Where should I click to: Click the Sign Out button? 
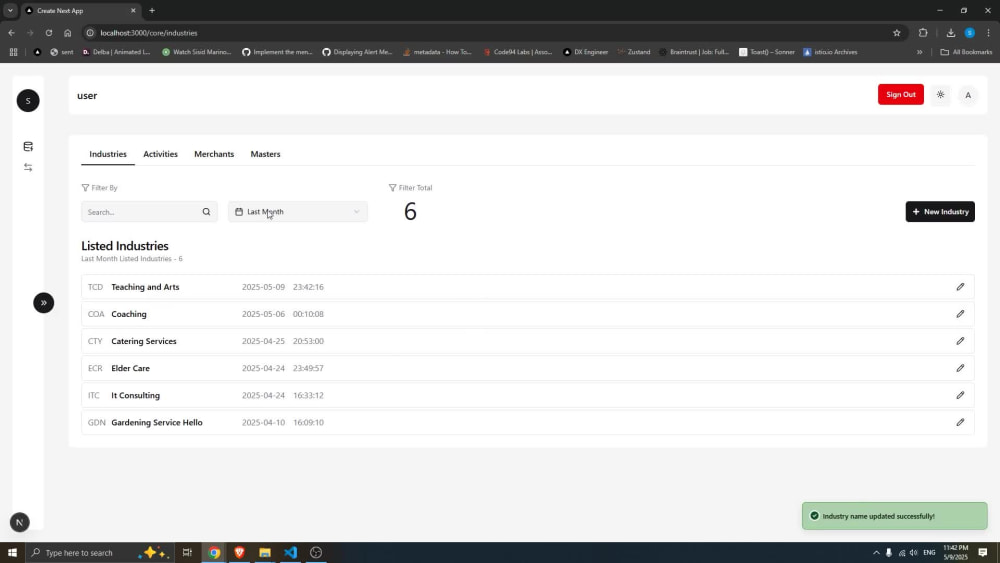click(x=901, y=94)
